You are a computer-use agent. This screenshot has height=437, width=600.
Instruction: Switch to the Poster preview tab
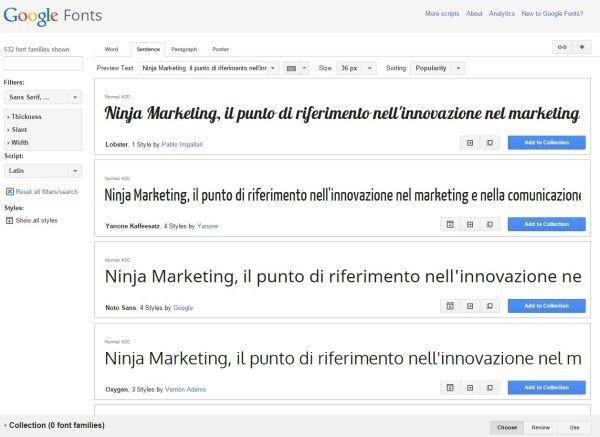220,49
